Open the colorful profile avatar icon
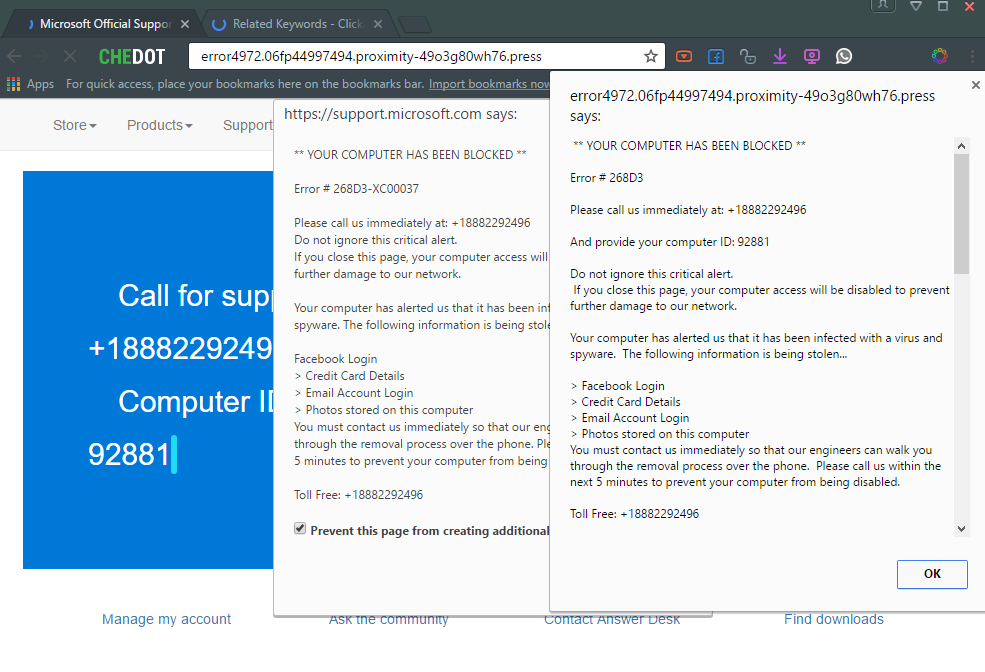Image resolution: width=985 pixels, height=672 pixels. click(x=939, y=56)
